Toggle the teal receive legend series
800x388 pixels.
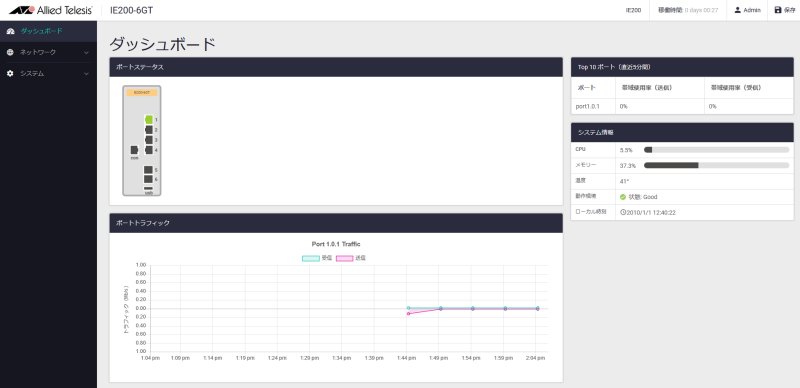point(317,258)
